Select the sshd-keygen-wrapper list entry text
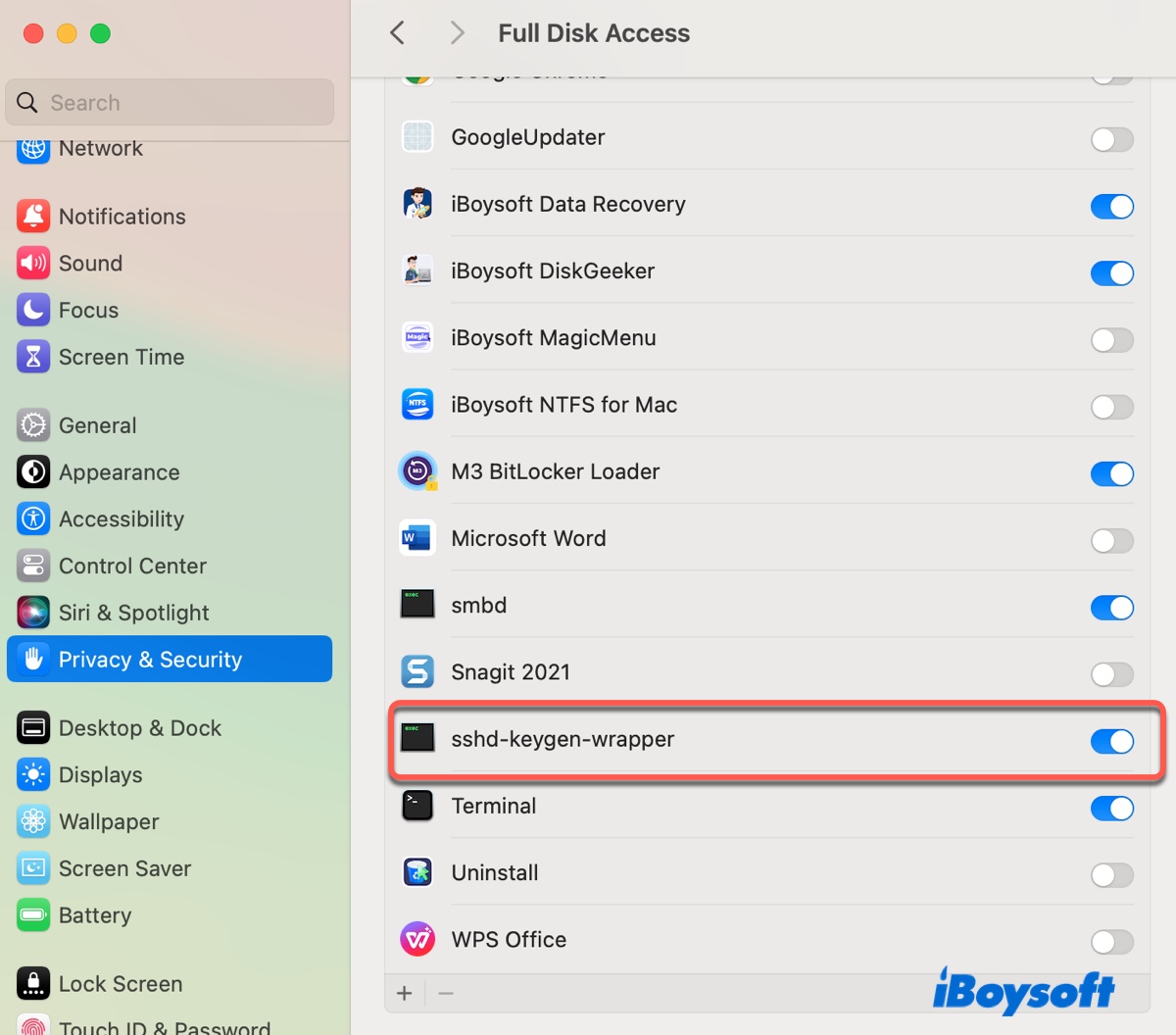This screenshot has width=1176, height=1035. click(x=563, y=739)
